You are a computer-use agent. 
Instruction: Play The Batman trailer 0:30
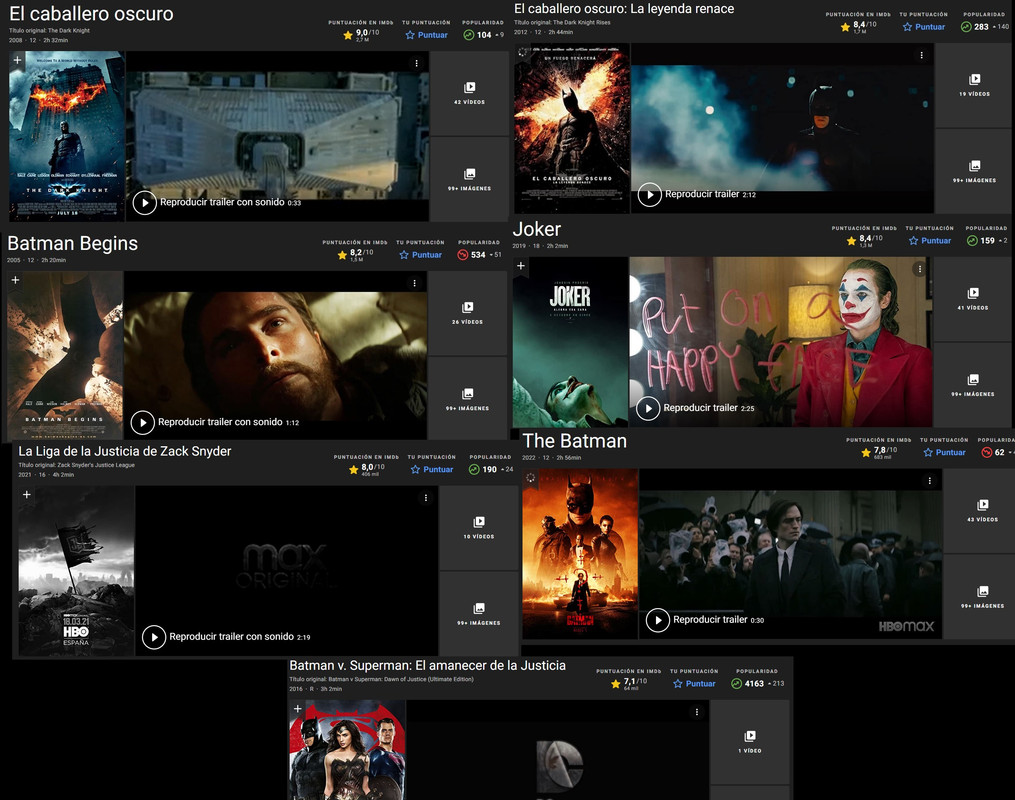(x=705, y=620)
